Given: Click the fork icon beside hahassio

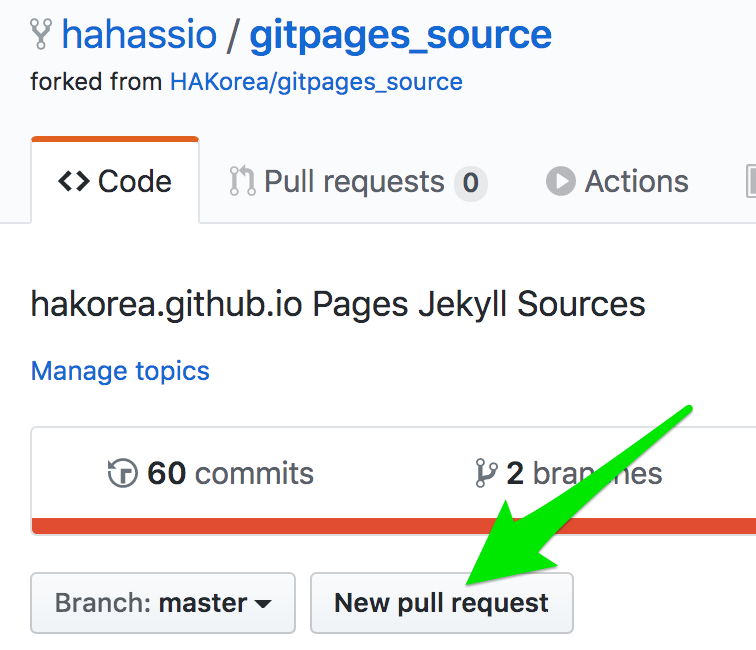Looking at the screenshot, I should point(40,34).
